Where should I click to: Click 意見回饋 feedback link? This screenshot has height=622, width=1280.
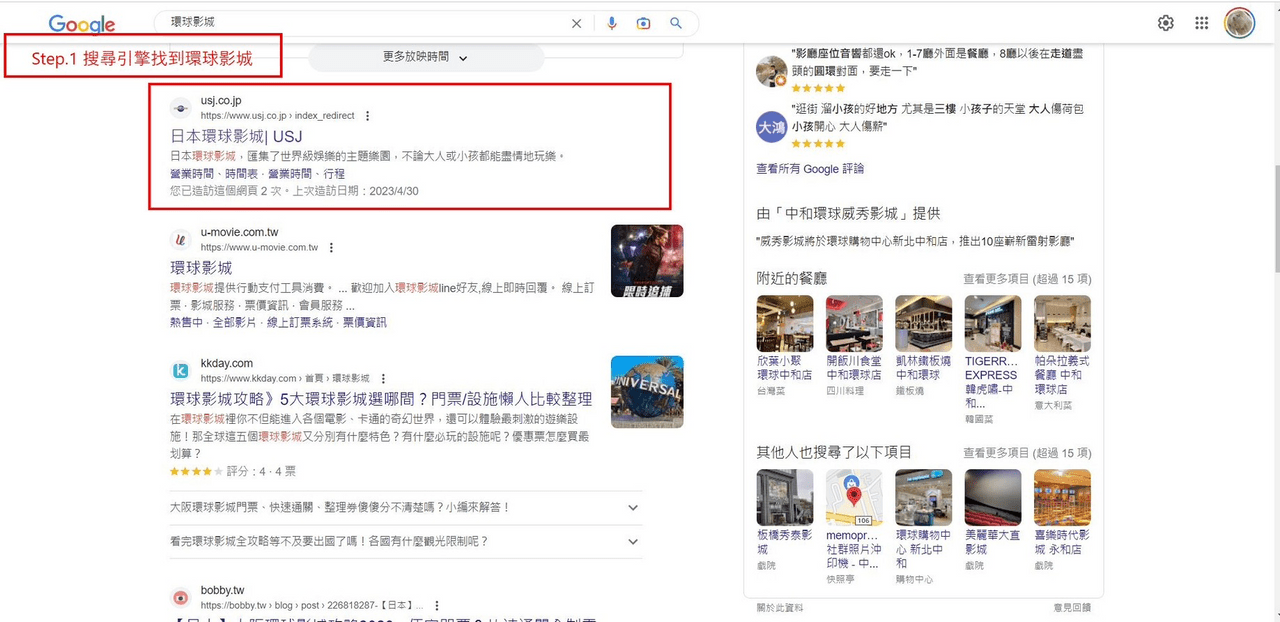(x=1071, y=608)
